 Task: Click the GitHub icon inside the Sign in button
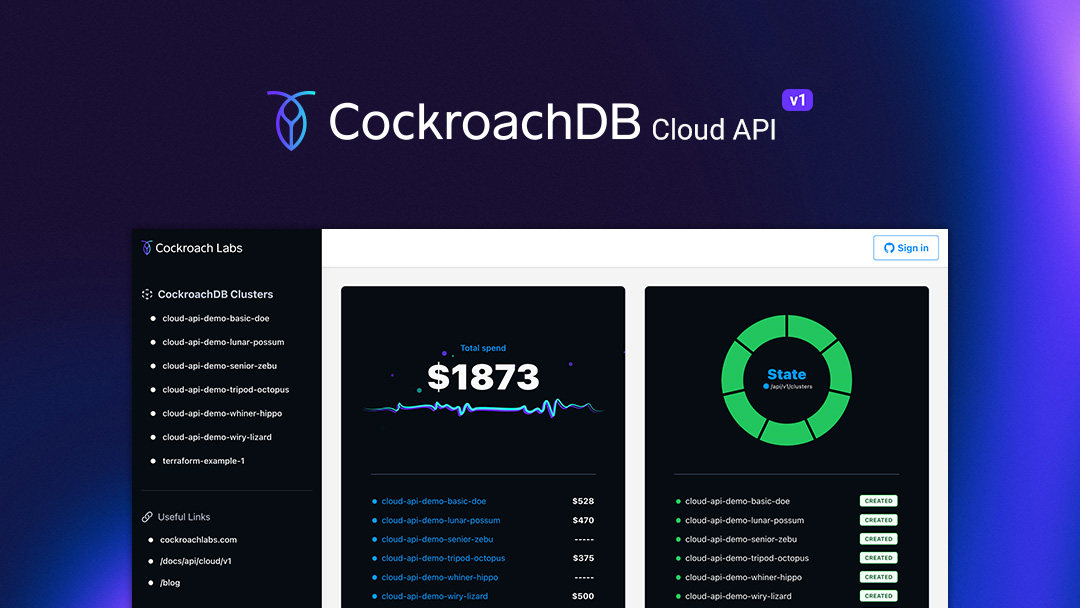click(888, 247)
